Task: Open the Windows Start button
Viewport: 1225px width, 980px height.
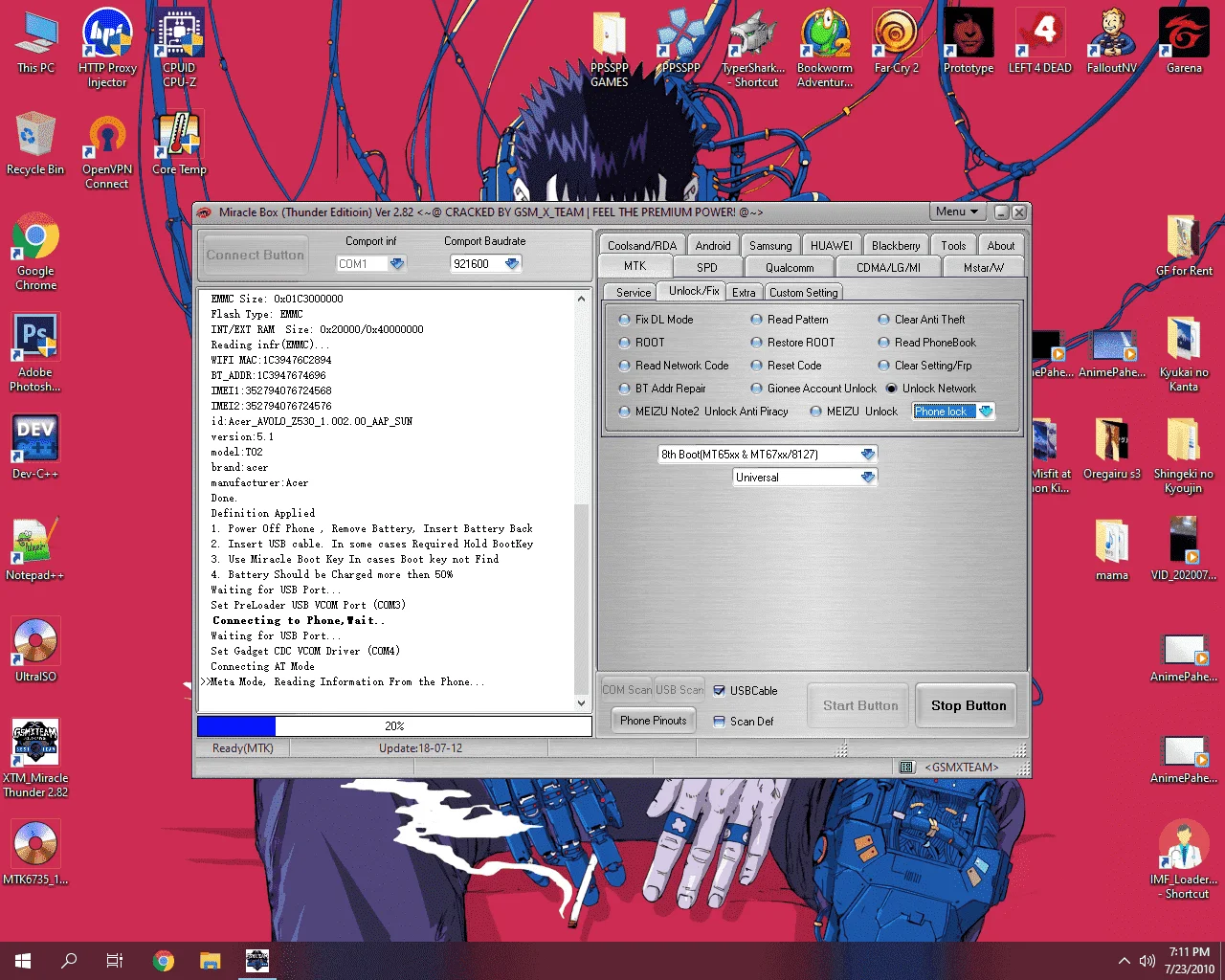Action: coord(23,961)
